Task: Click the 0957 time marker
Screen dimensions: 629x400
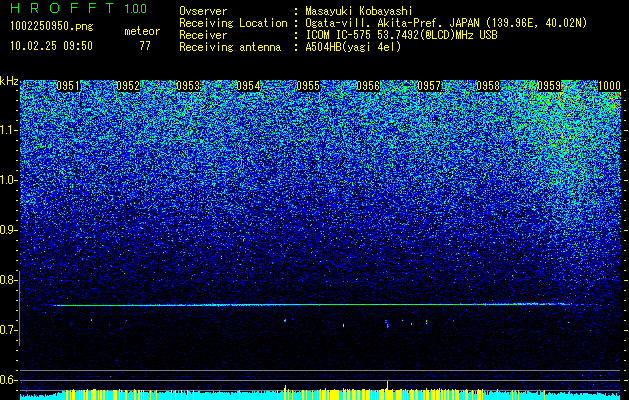Action: [429, 86]
